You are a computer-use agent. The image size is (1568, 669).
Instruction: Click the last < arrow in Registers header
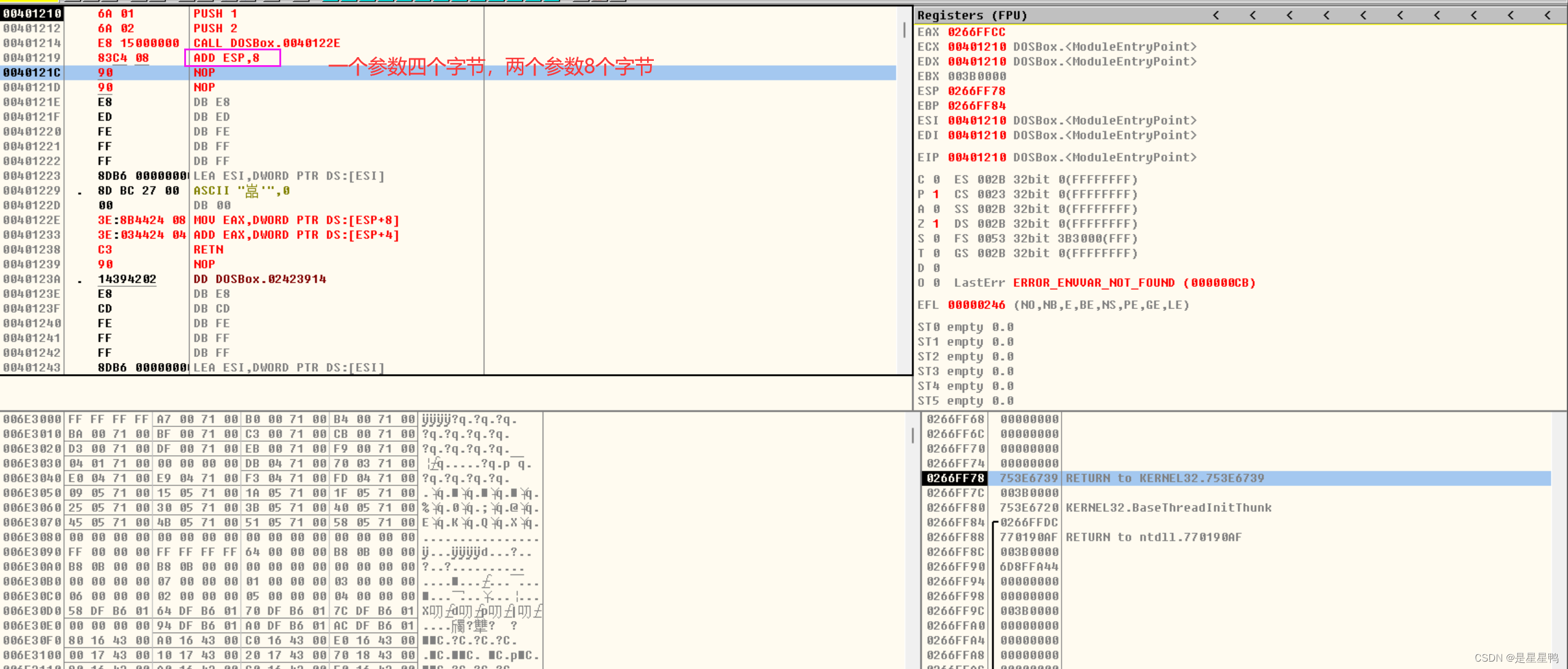[x=1547, y=15]
